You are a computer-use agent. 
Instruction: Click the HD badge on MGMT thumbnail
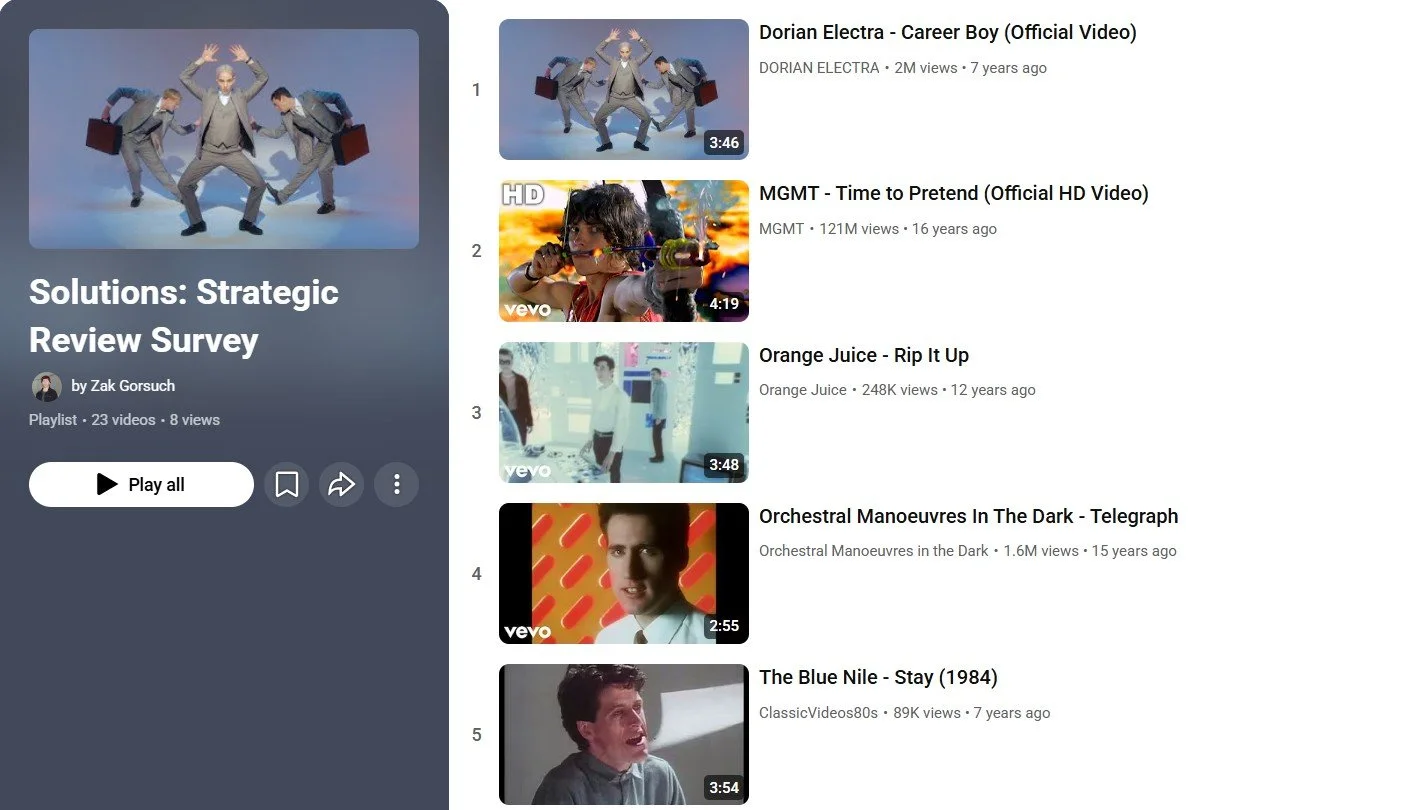524,195
